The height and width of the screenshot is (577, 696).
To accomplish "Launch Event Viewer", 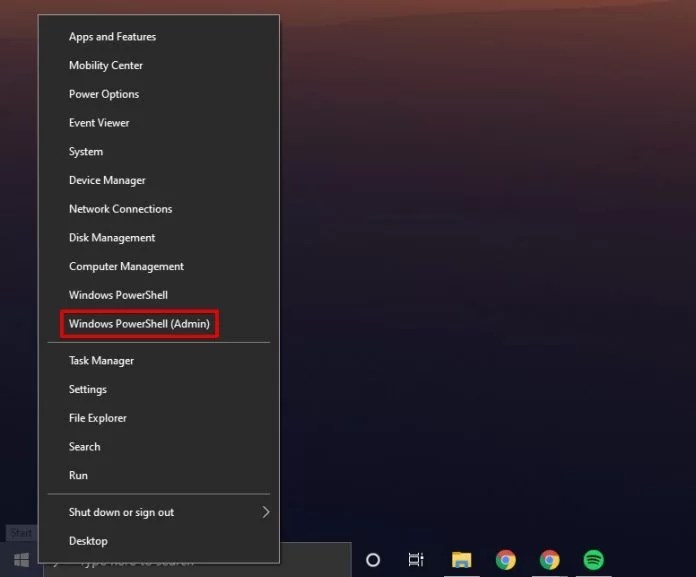I will [x=159, y=123].
